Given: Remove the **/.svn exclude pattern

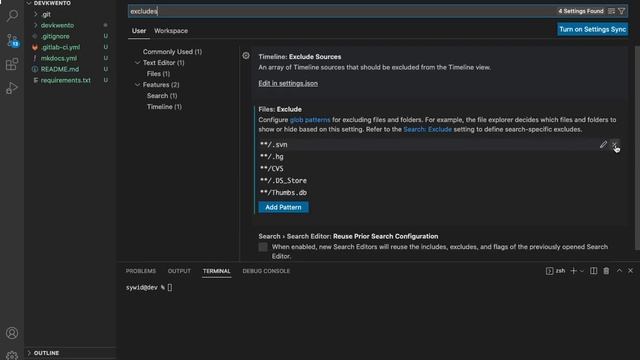Looking at the screenshot, I should pyautogui.click(x=614, y=144).
